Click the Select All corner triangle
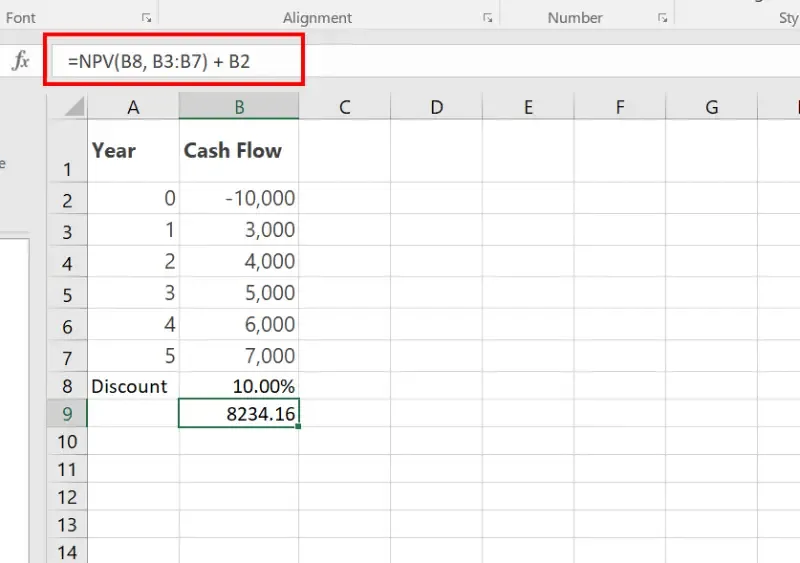The height and width of the screenshot is (563, 800). click(x=74, y=107)
